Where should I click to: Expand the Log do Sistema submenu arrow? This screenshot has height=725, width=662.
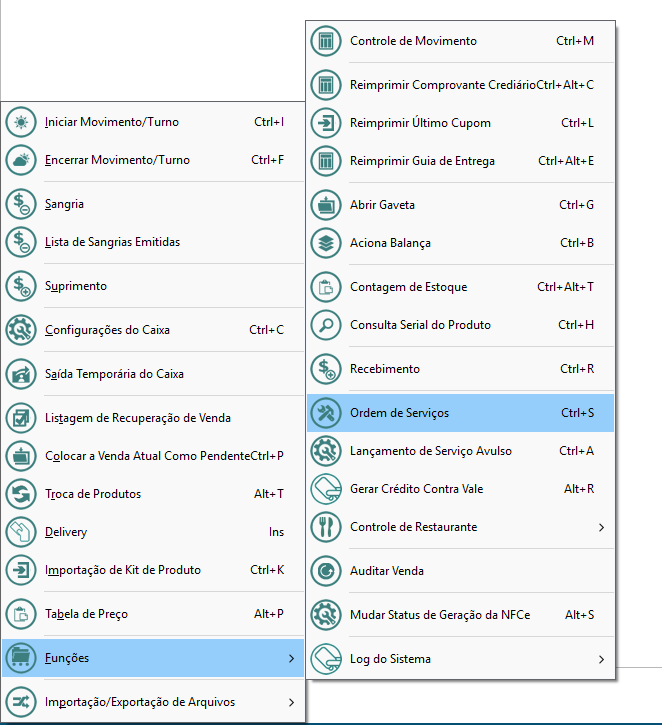coord(601,659)
